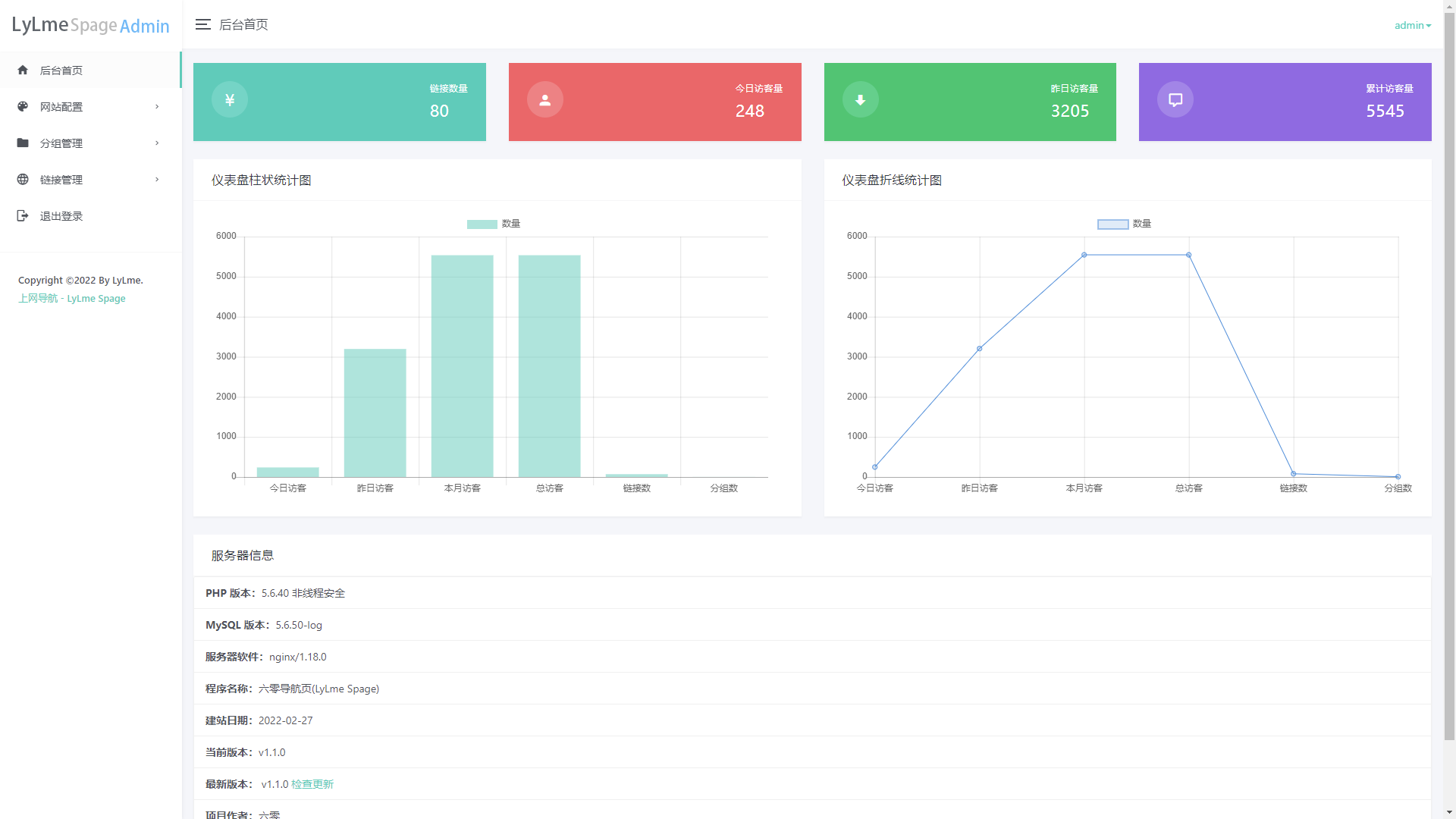Click the user icon on 今日访客量 card
This screenshot has height=819, width=1456.
point(545,99)
